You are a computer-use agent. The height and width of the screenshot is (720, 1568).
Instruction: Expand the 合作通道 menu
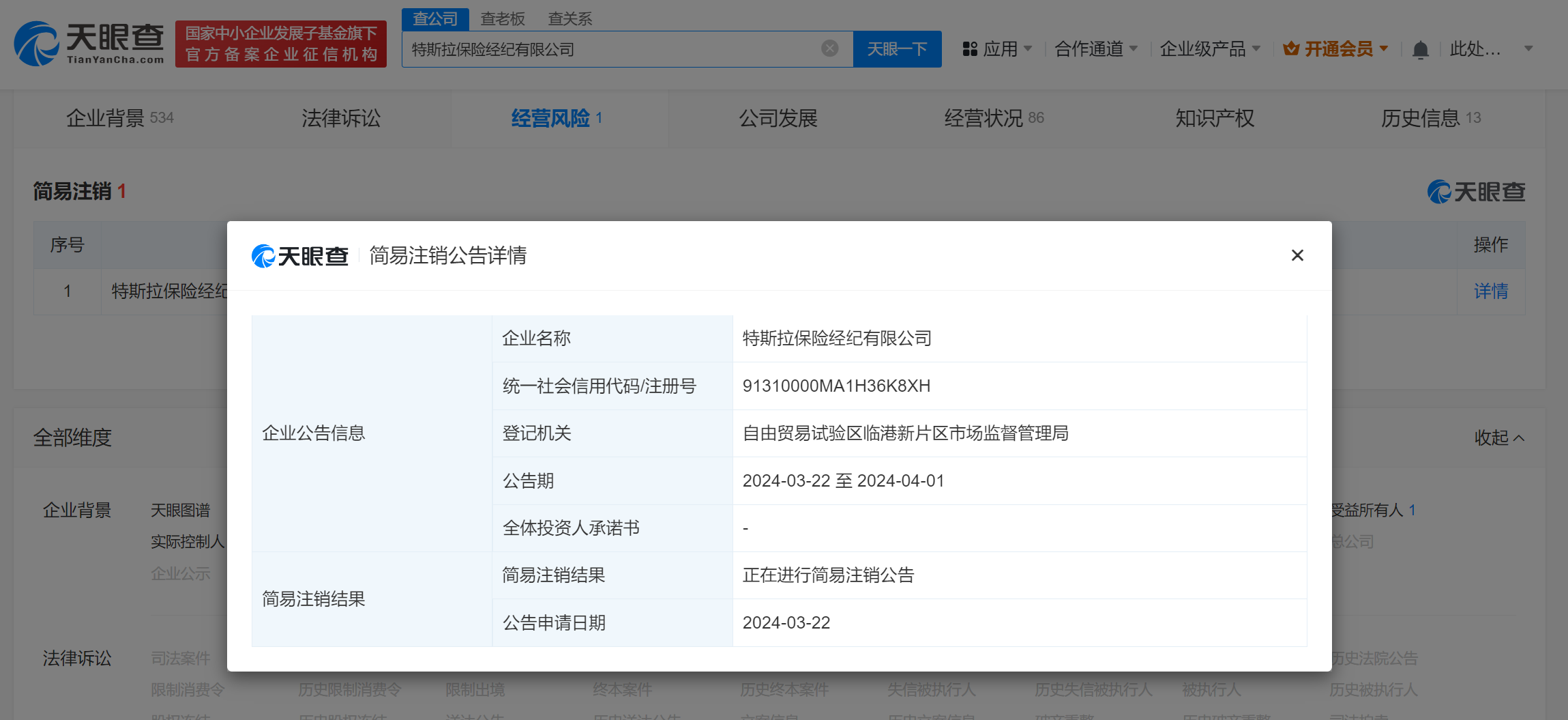(1095, 49)
